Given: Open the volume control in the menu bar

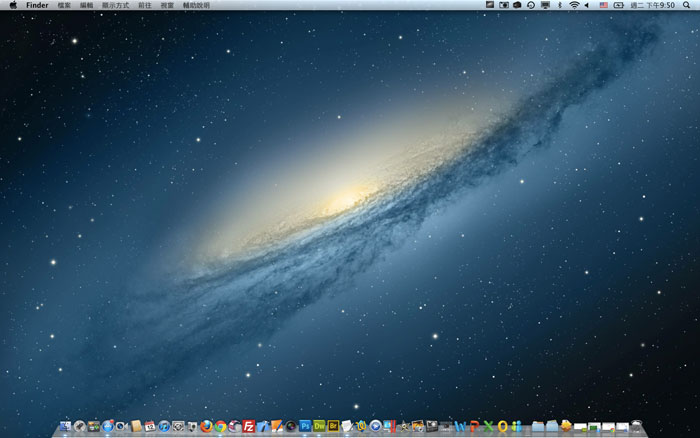Looking at the screenshot, I should click(587, 5).
